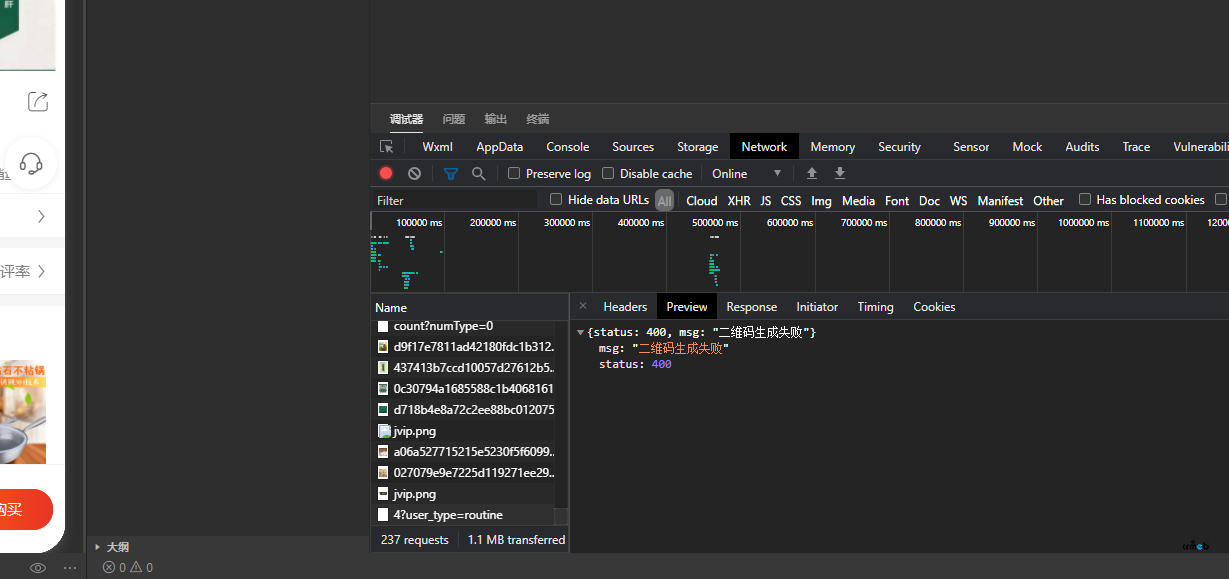1229x579 pixels.
Task: Open the Trace panel
Action: pos(1136,147)
